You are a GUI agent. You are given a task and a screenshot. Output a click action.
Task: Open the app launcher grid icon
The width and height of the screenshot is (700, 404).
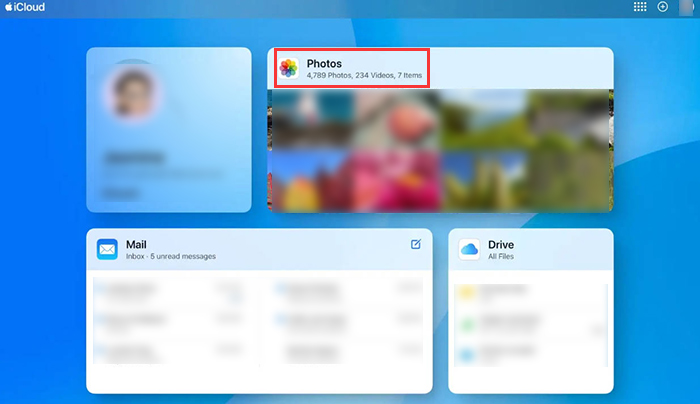(640, 7)
